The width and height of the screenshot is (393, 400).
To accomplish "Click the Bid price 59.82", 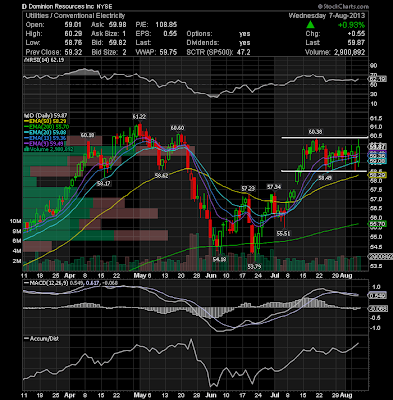I will (x=119, y=43).
